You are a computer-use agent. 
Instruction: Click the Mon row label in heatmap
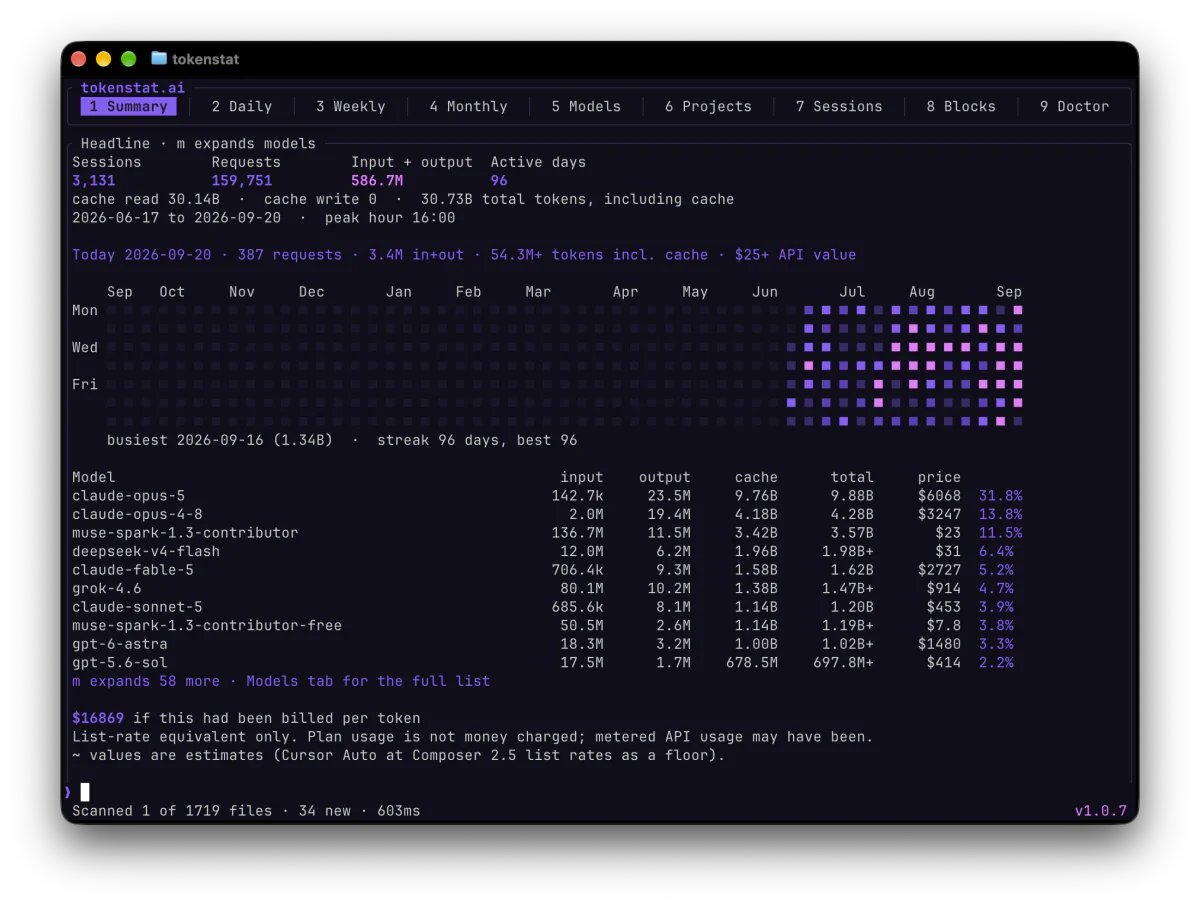point(85,310)
